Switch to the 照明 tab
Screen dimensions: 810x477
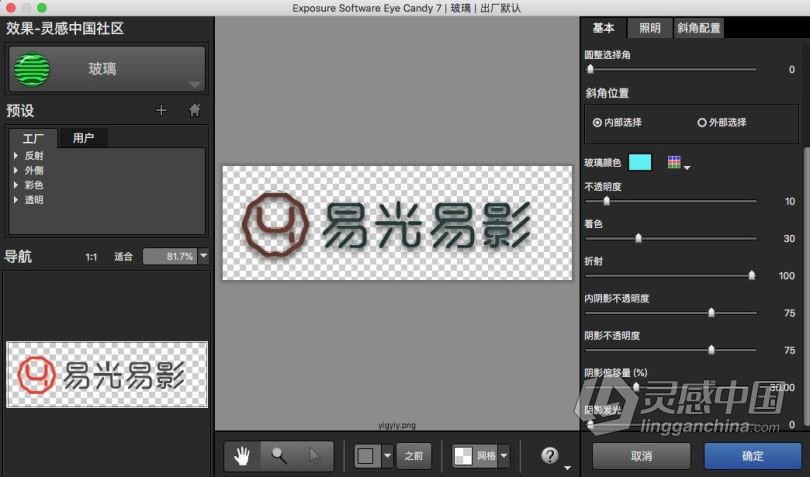click(x=650, y=28)
